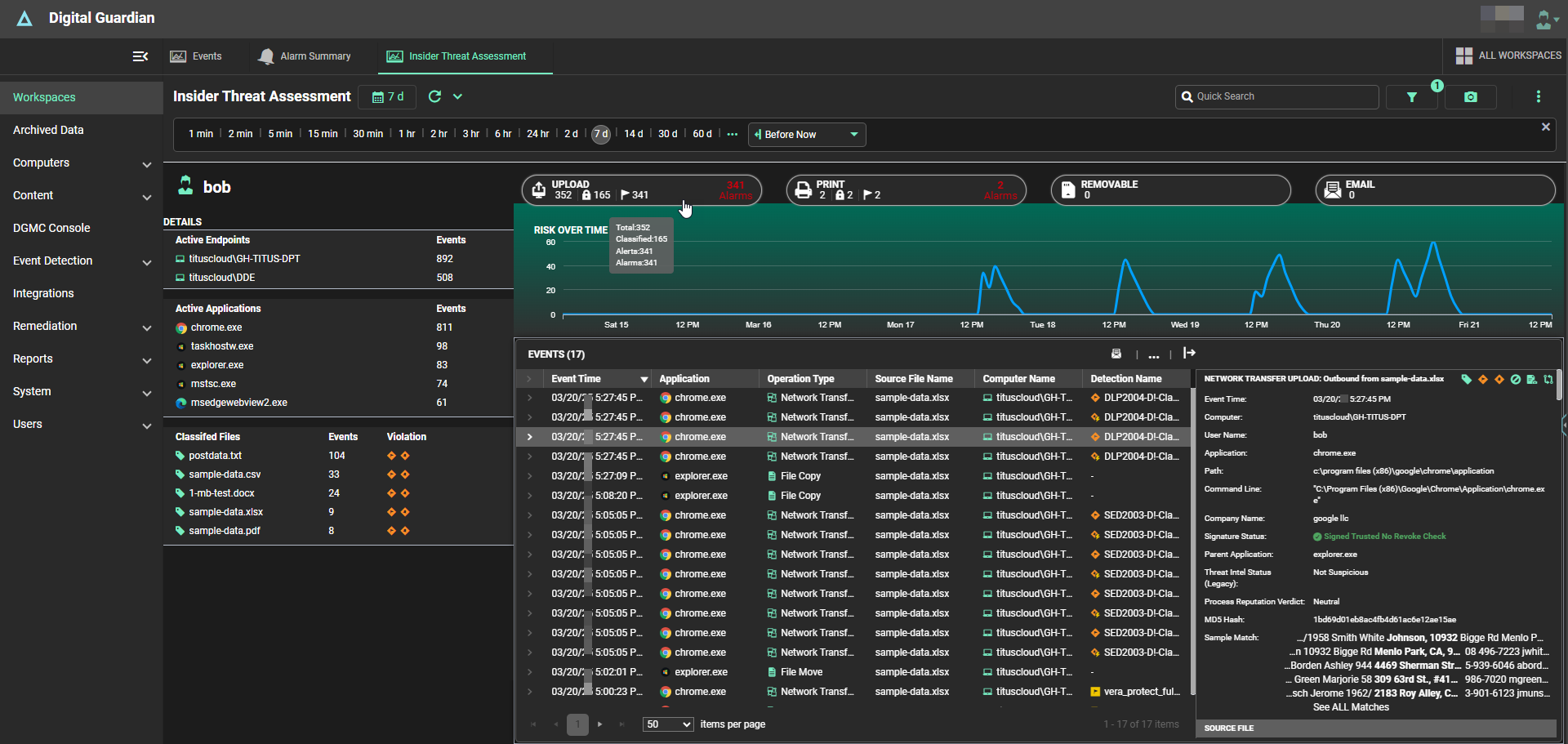1568x744 pixels.
Task: Take a screenshot using the camera icon
Action: [x=1470, y=96]
